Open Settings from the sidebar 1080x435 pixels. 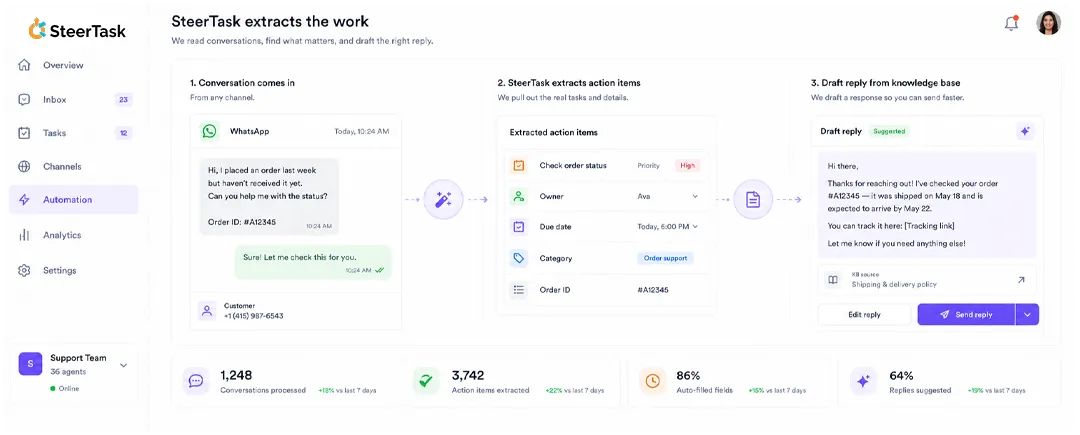pyautogui.click(x=74, y=270)
